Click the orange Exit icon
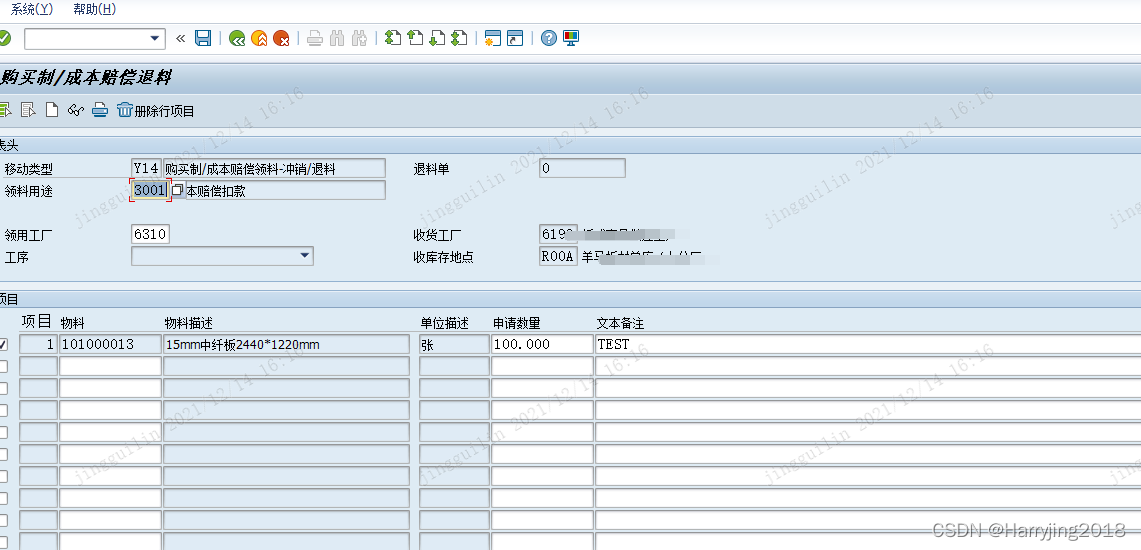The width and height of the screenshot is (1141, 550). (x=259, y=39)
